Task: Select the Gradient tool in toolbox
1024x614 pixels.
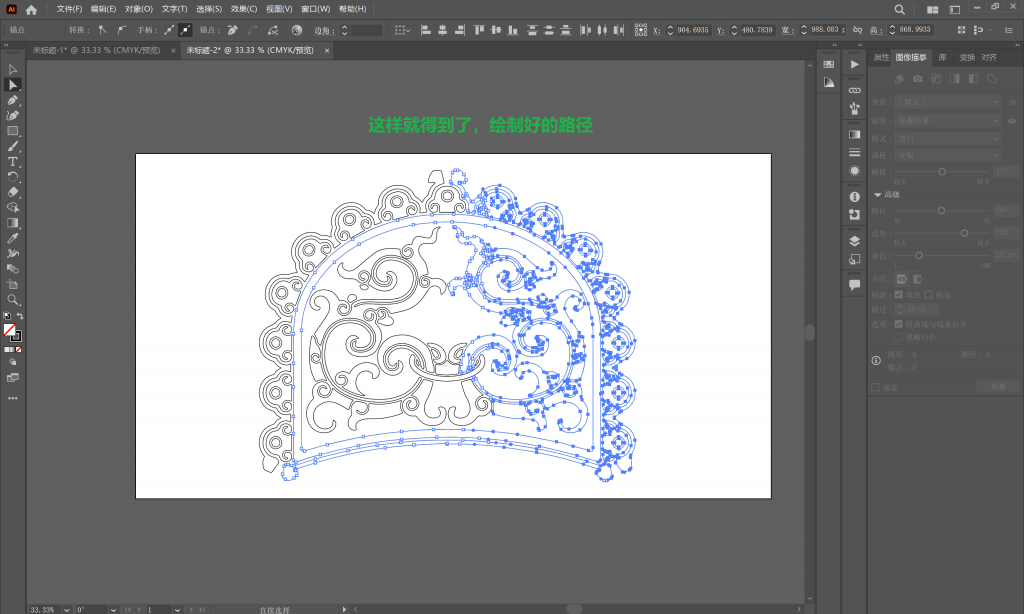Action: (12, 223)
